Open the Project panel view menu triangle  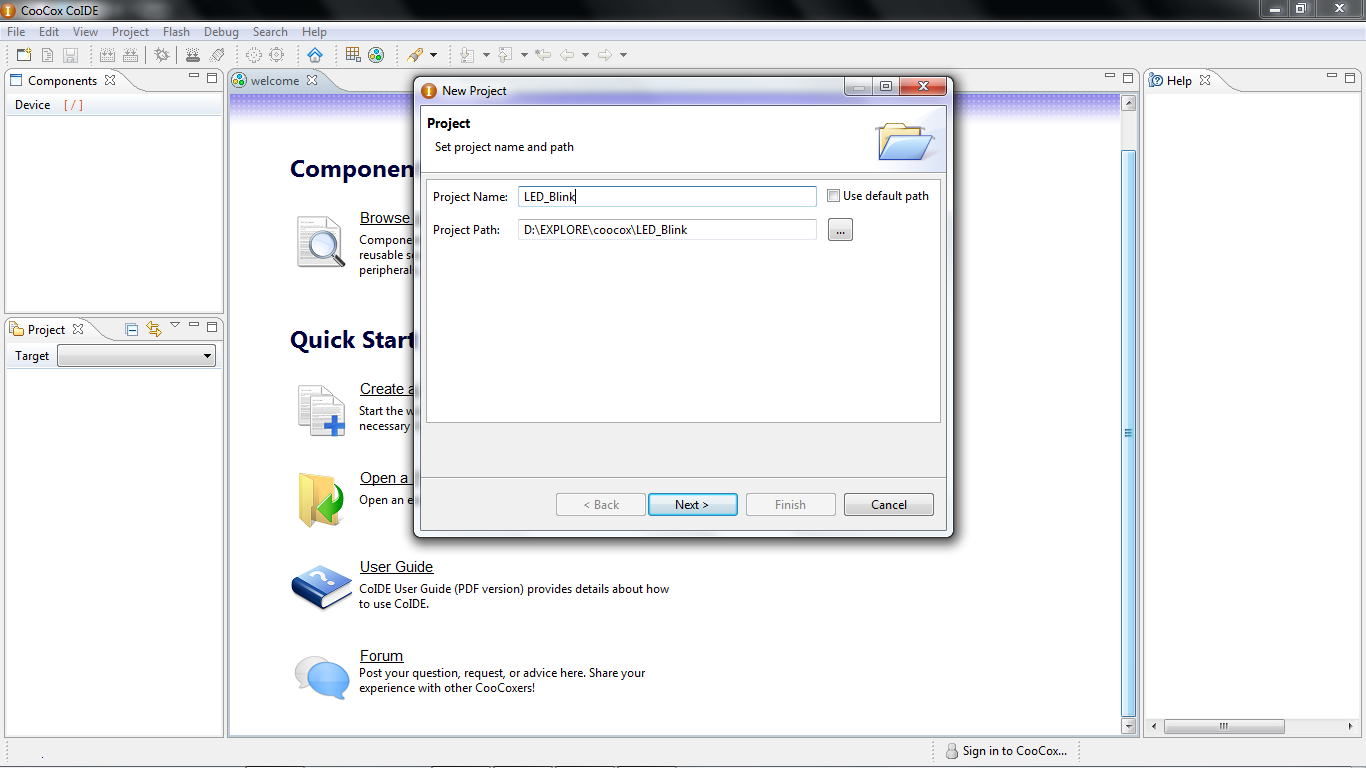coord(175,325)
